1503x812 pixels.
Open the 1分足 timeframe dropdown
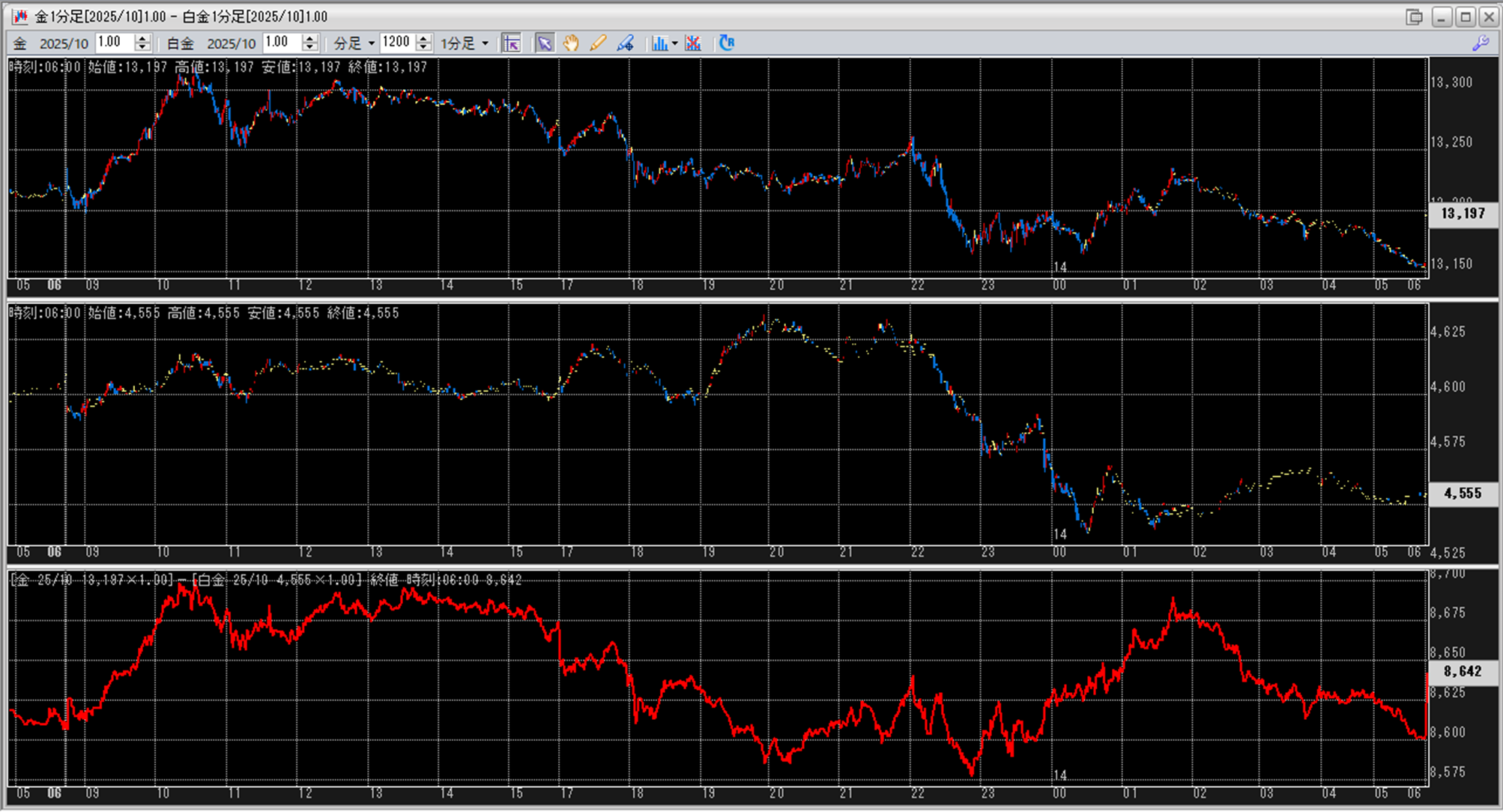click(486, 43)
